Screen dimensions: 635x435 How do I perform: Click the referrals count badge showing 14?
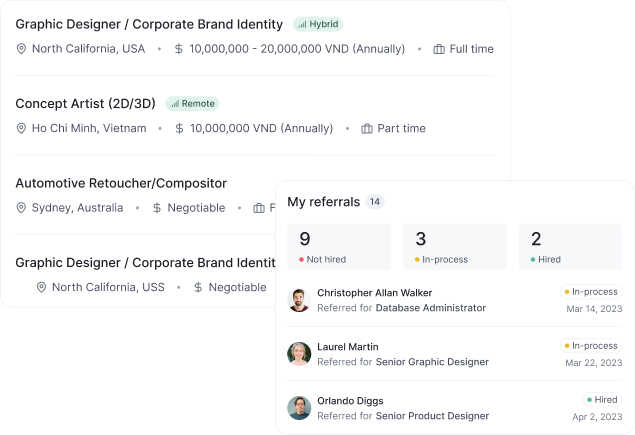pyautogui.click(x=375, y=202)
